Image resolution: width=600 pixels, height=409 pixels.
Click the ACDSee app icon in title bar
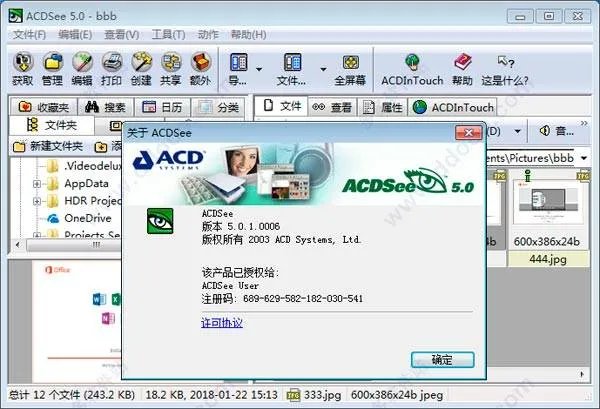point(16,16)
